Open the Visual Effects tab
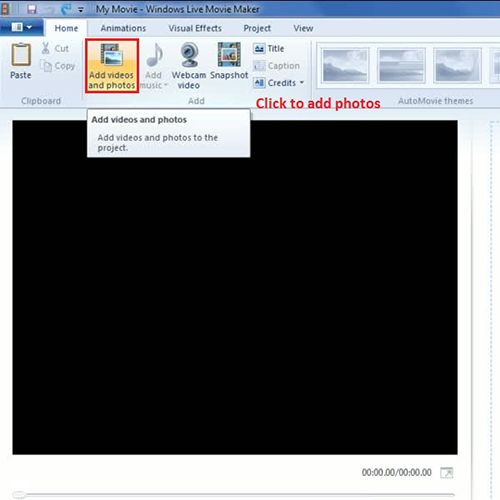The height and width of the screenshot is (500, 500). click(195, 28)
